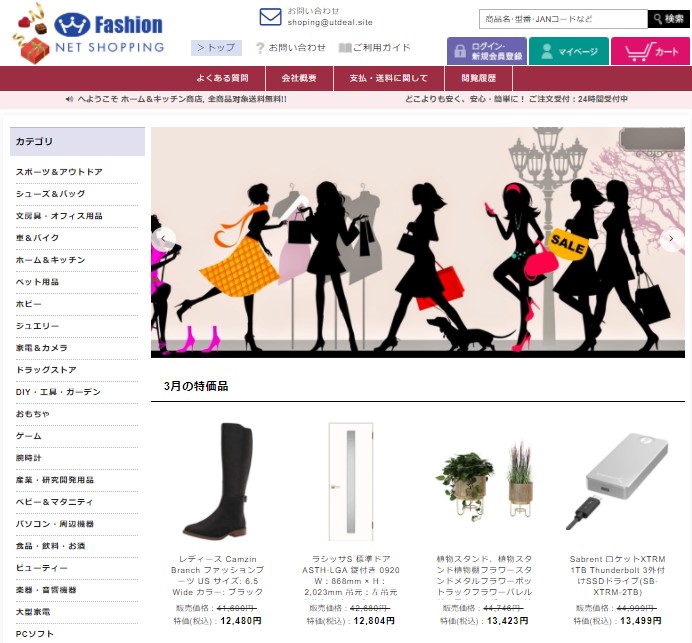
Task: Click the カテゴリ sidebar header
Action: pos(77,142)
